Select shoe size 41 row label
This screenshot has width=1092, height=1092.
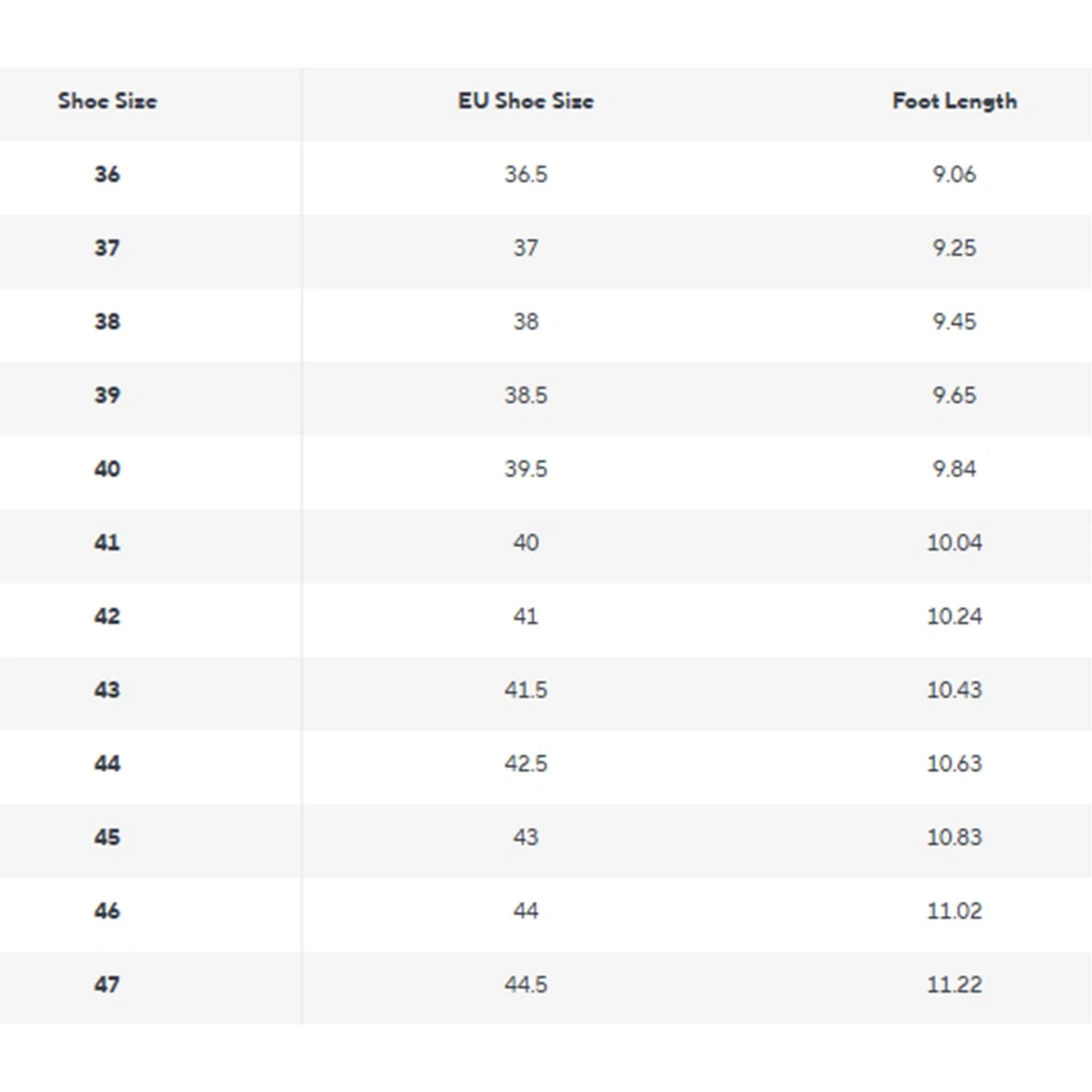(107, 542)
